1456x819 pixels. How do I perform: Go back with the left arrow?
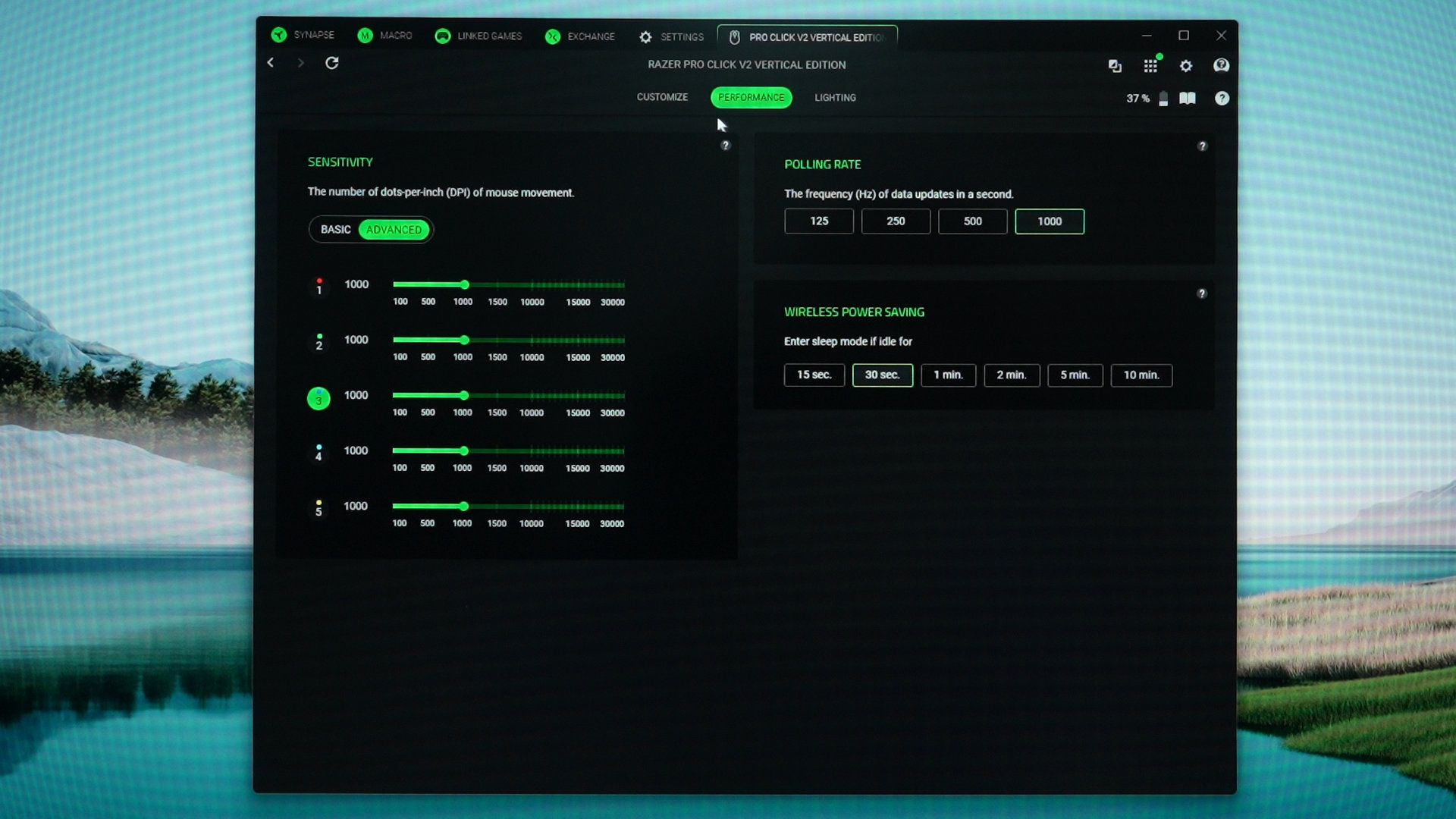(x=271, y=63)
